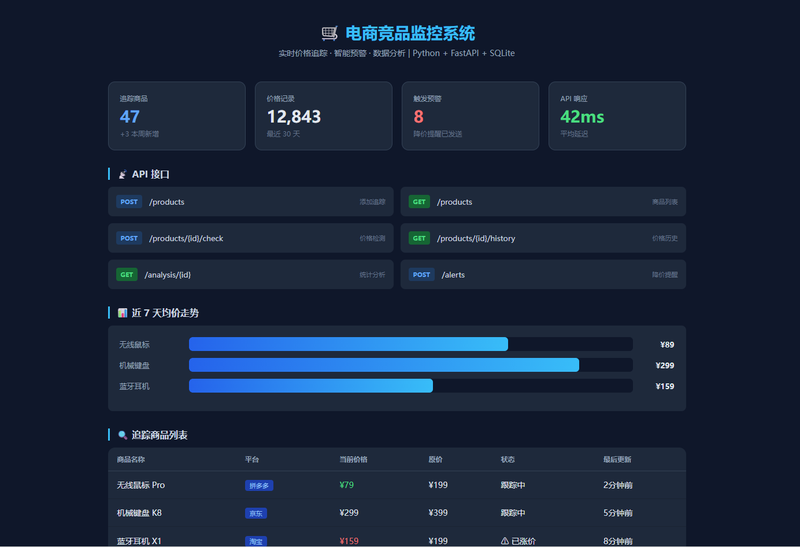
Task: Click the 平均延迟 note under 42ms
Action: point(574,134)
